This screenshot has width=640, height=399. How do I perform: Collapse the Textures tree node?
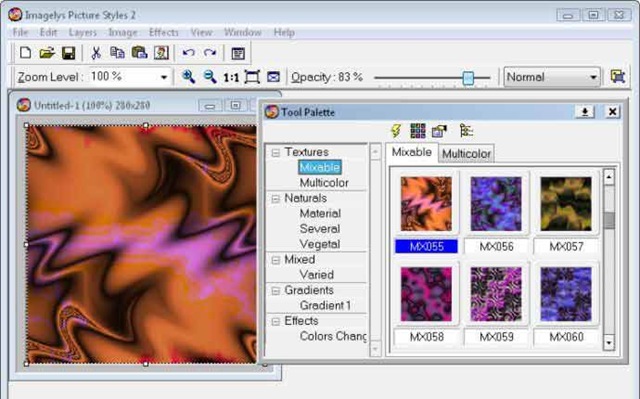(276, 153)
